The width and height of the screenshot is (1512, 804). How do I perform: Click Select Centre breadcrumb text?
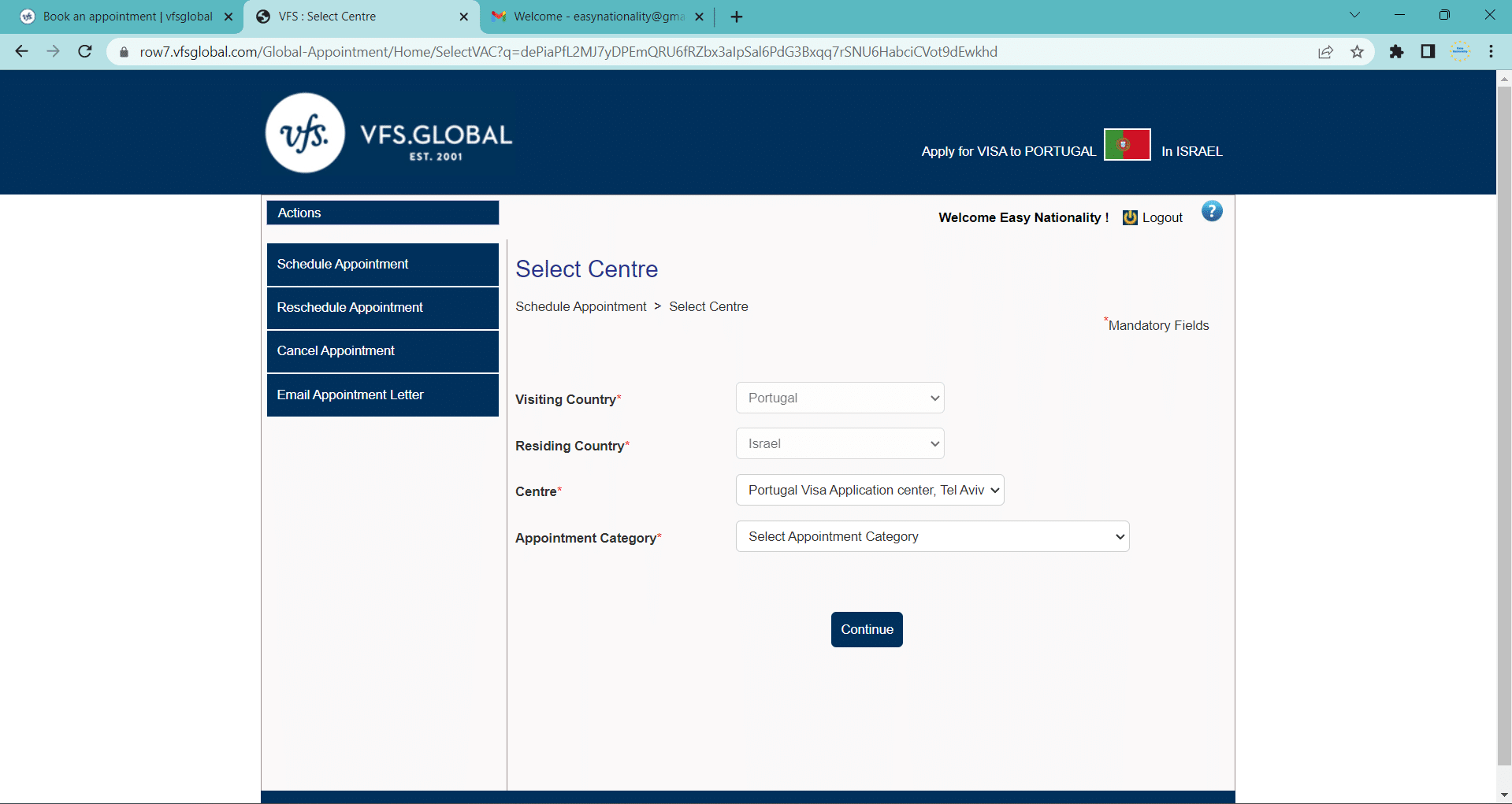tap(708, 306)
